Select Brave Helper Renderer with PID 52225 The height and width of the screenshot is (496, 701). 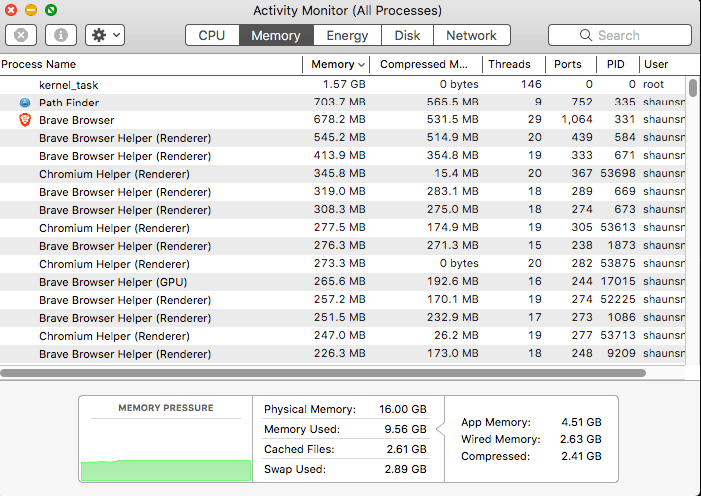342,300
